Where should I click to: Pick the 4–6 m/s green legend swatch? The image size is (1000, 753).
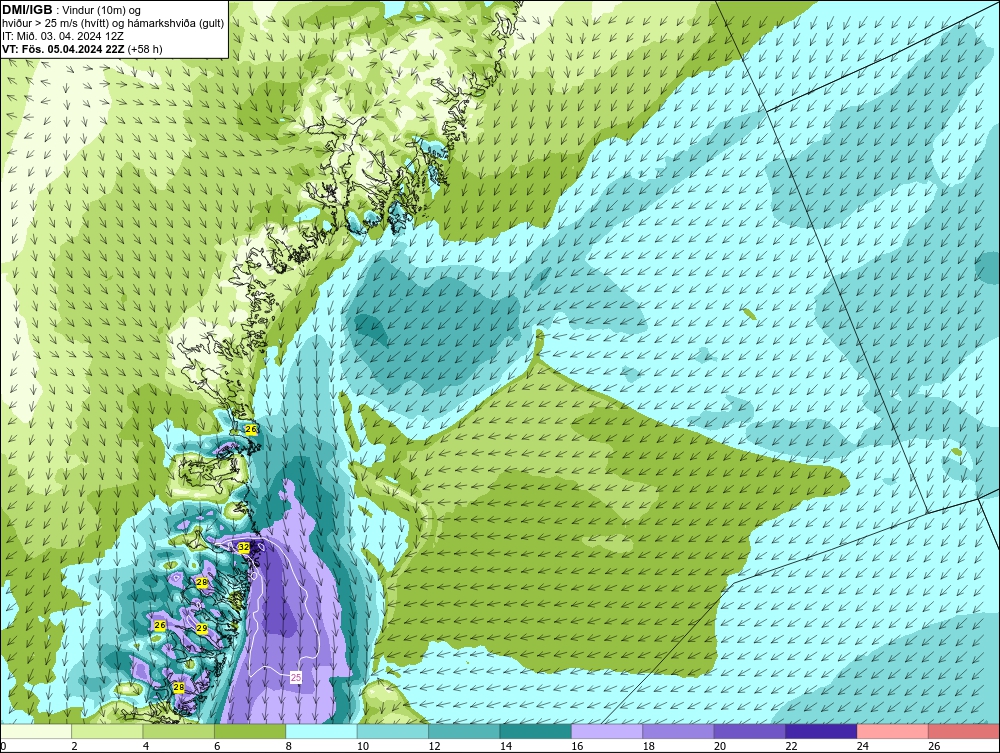[179, 731]
